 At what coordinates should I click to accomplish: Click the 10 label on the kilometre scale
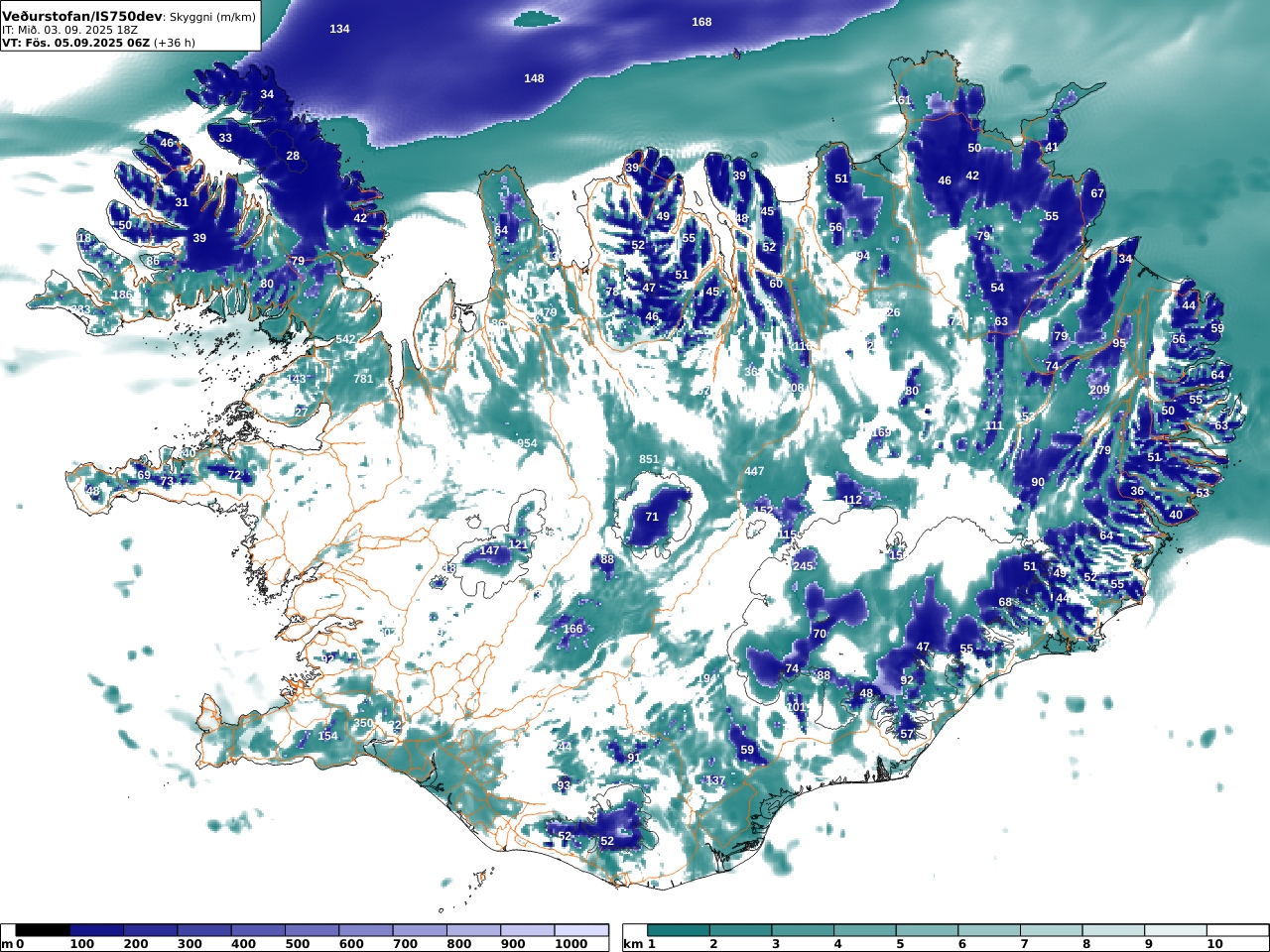pos(1214,945)
